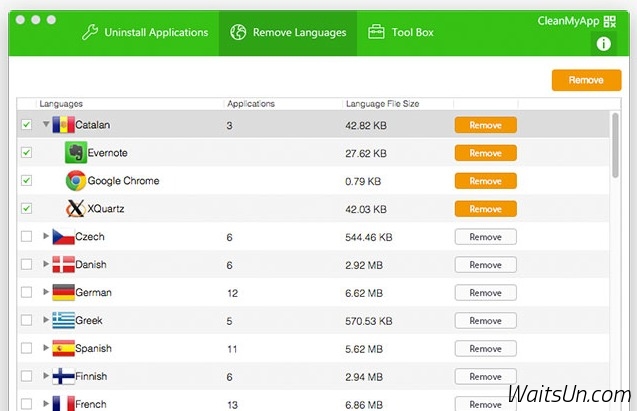
Task: Uncheck the Catalan language checkbox
Action: (26, 125)
